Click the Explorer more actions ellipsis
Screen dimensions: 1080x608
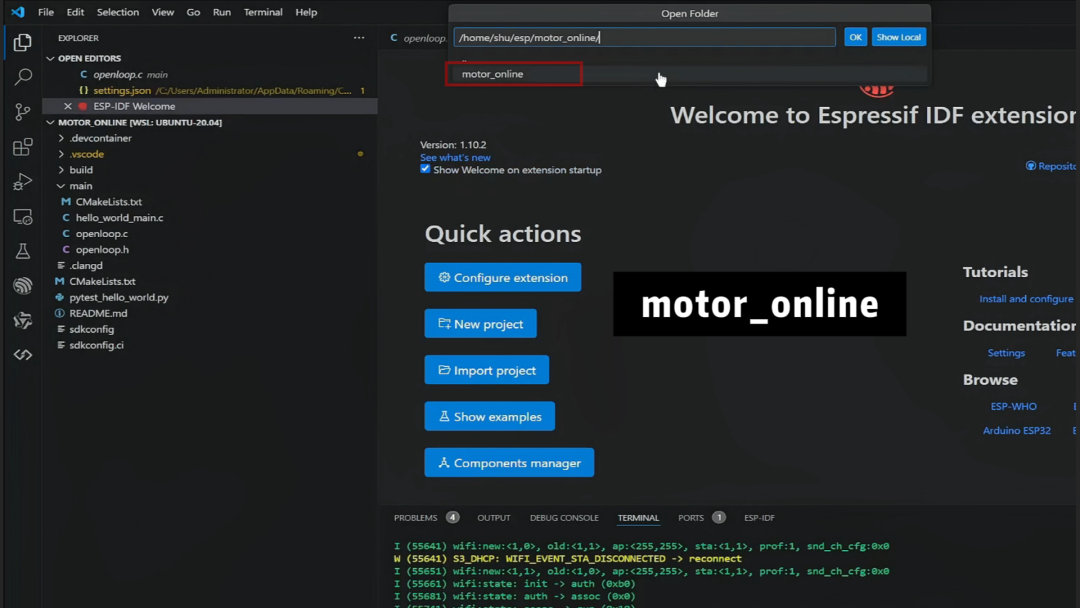(x=359, y=38)
